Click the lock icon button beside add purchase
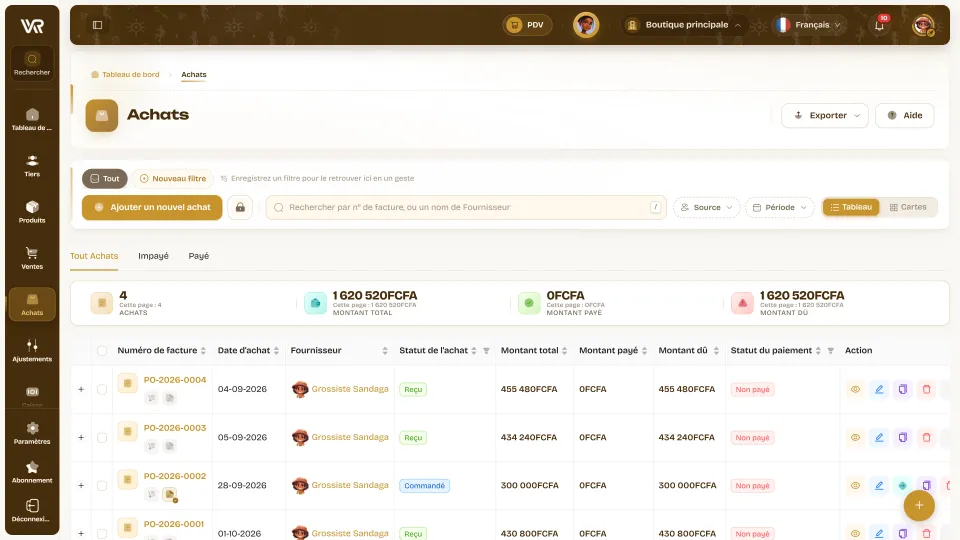This screenshot has height=540, width=960. click(x=240, y=208)
